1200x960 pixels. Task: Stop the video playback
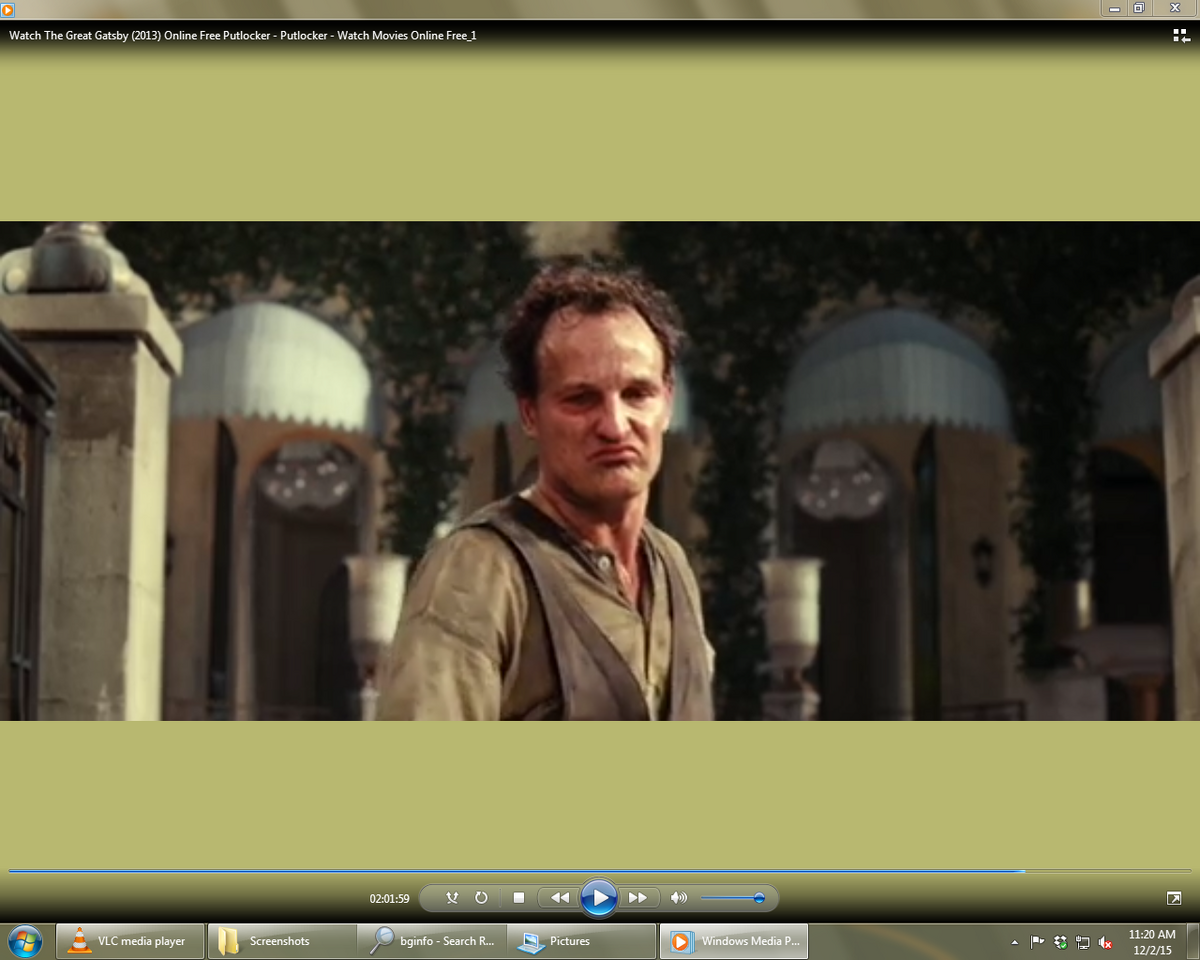click(518, 898)
